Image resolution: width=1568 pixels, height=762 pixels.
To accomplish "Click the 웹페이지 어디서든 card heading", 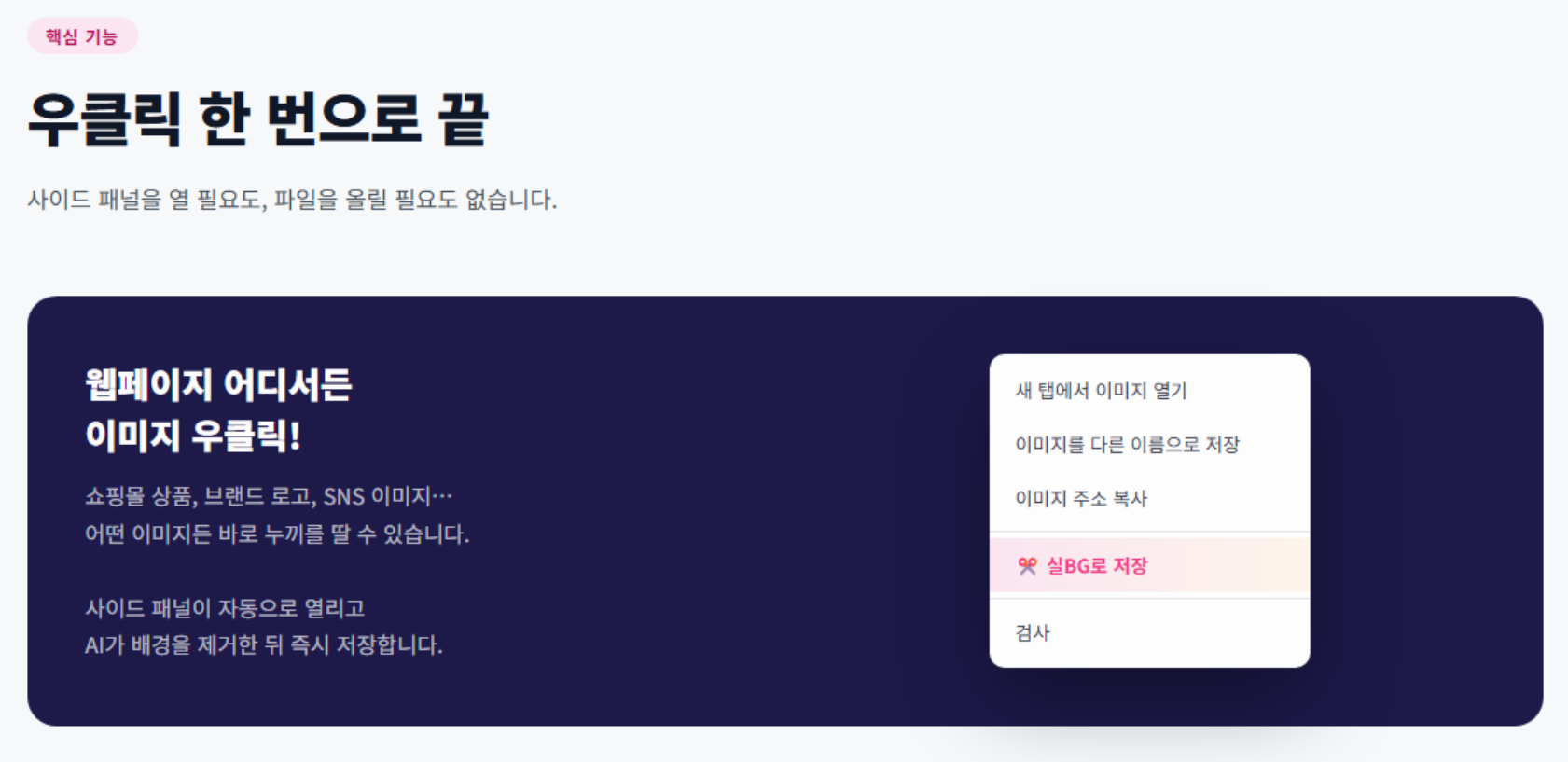I will point(218,384).
